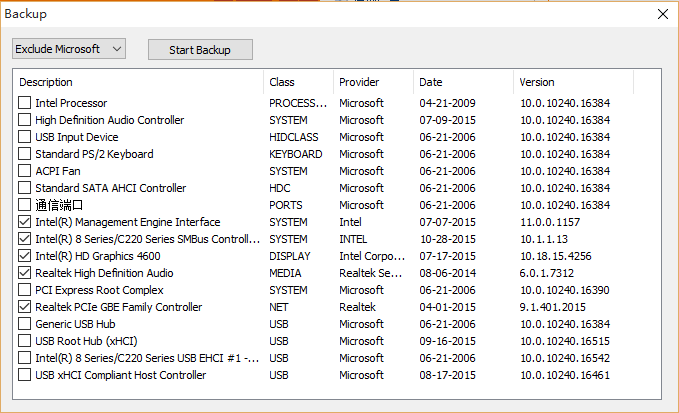Check the Intel Processor checkbox

point(25,103)
